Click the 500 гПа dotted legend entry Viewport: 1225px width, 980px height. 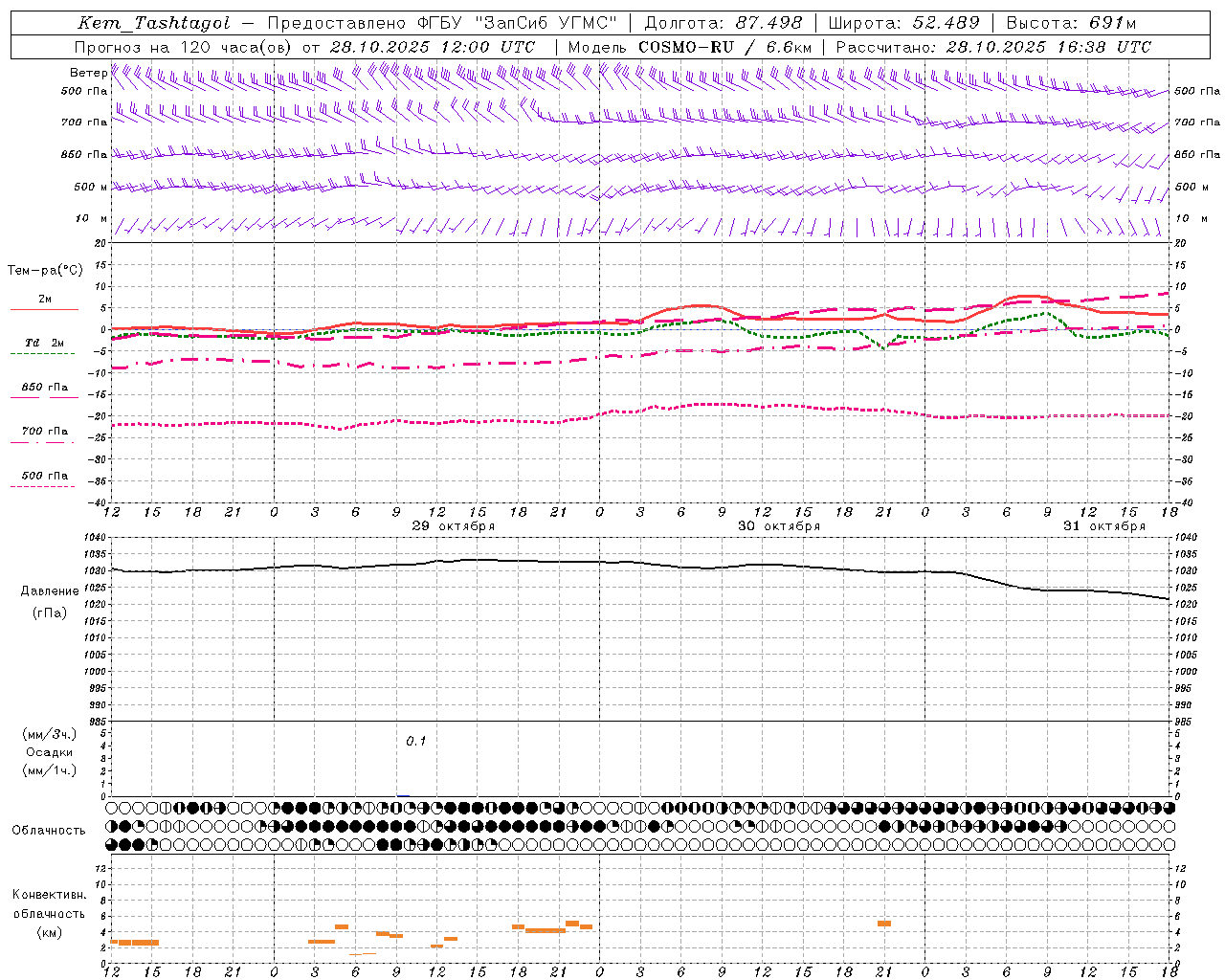44,476
